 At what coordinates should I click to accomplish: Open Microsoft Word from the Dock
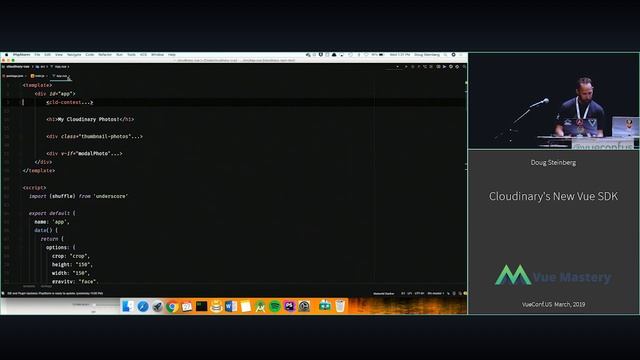coord(231,306)
